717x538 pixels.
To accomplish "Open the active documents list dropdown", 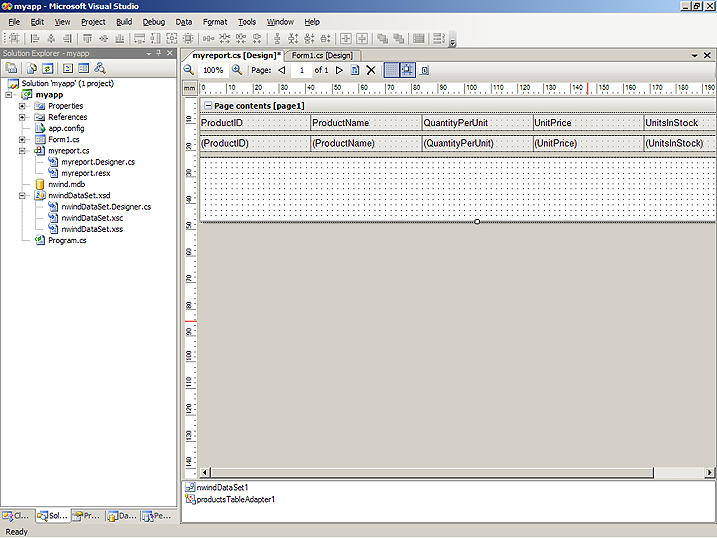I will pos(695,55).
